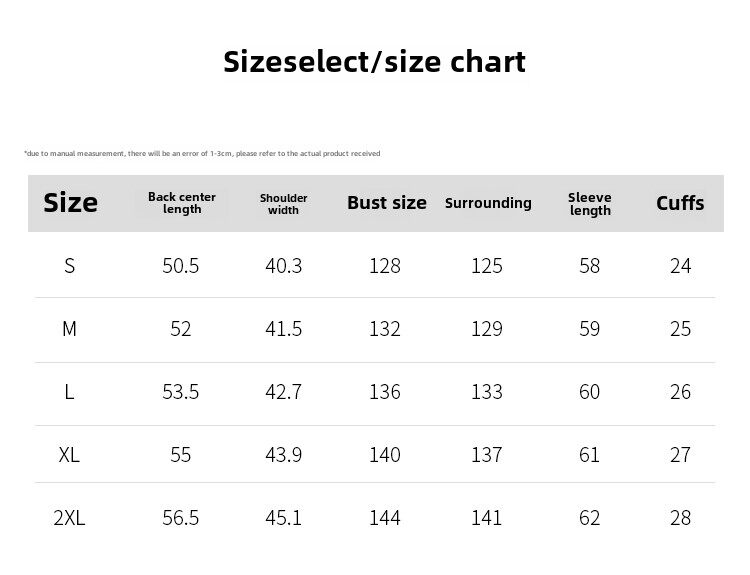The height and width of the screenshot is (575, 750).
Task: Click the 41.5 shoulder width value
Action: point(284,329)
